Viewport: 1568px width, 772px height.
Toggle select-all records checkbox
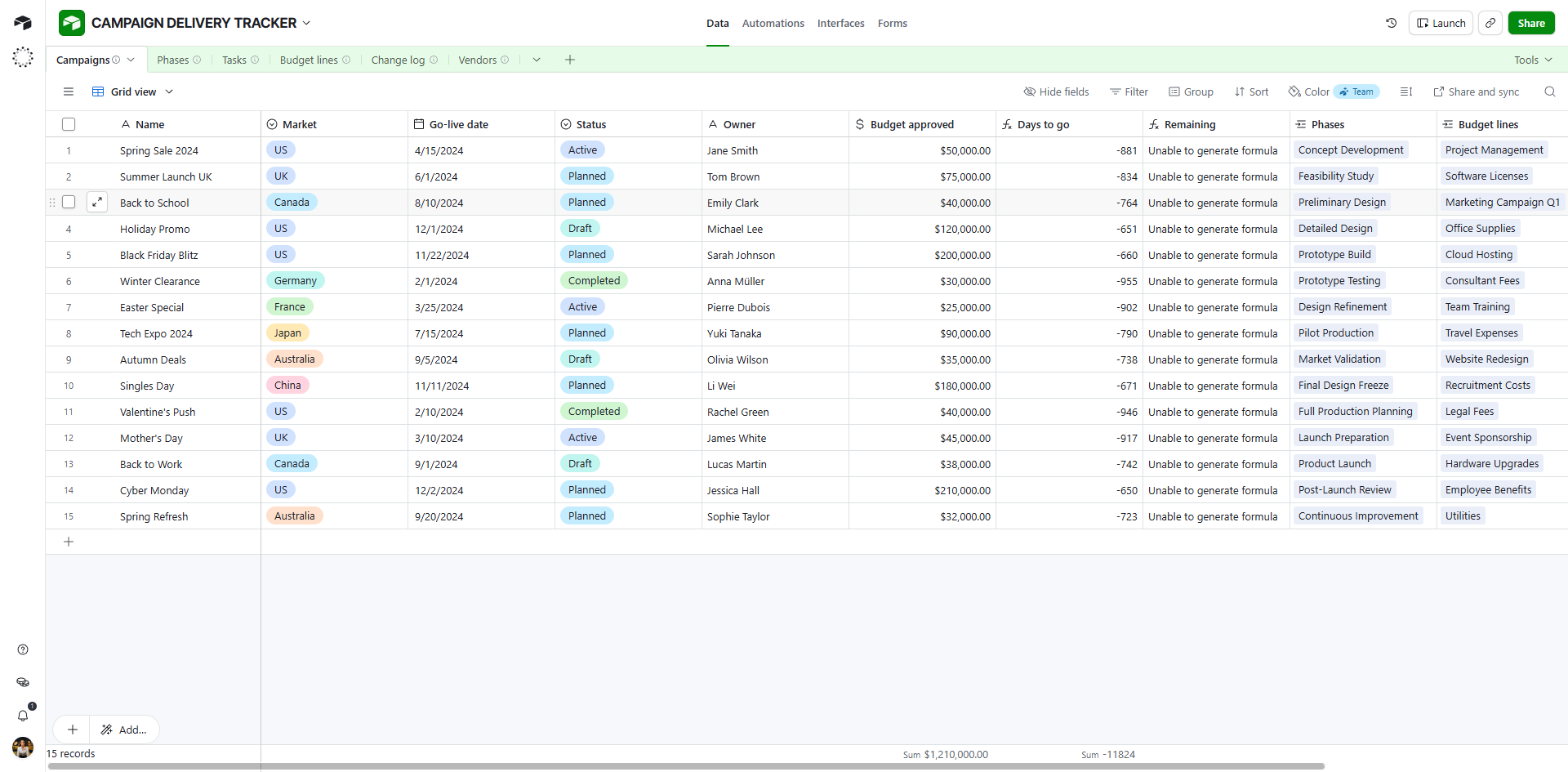tap(69, 124)
